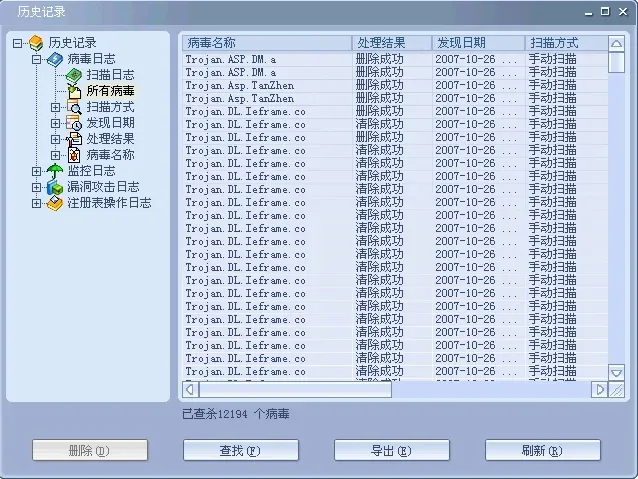Click the resize grip at list corner
Viewport: 638px width, 479px height.
616,389
